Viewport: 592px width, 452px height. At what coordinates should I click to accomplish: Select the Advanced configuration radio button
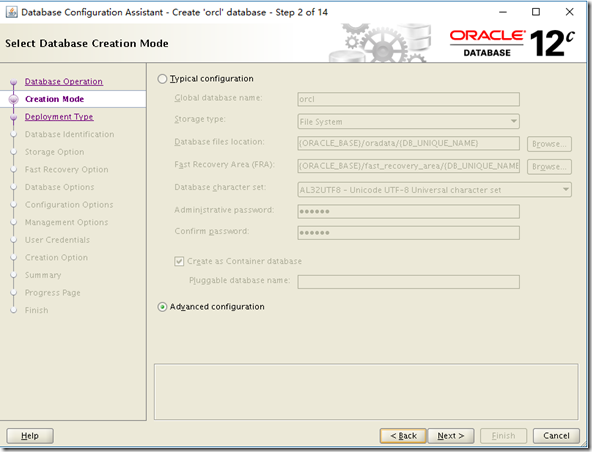(162, 307)
